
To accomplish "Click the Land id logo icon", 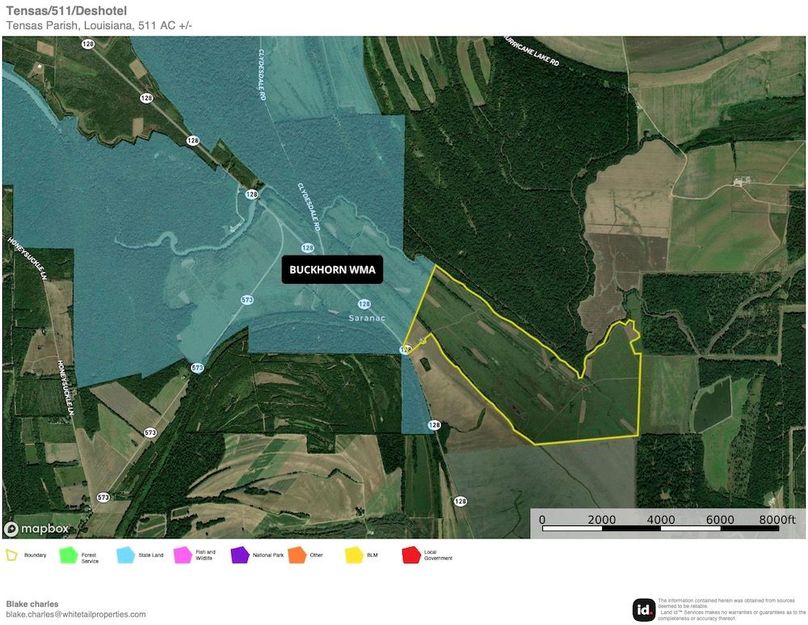I will [644, 609].
